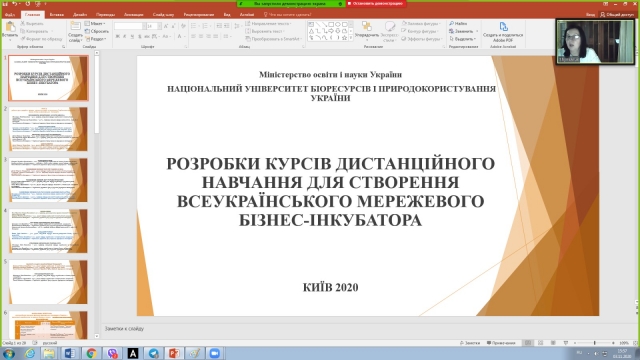
Task: Select the Найти search tool
Action: [458, 24]
